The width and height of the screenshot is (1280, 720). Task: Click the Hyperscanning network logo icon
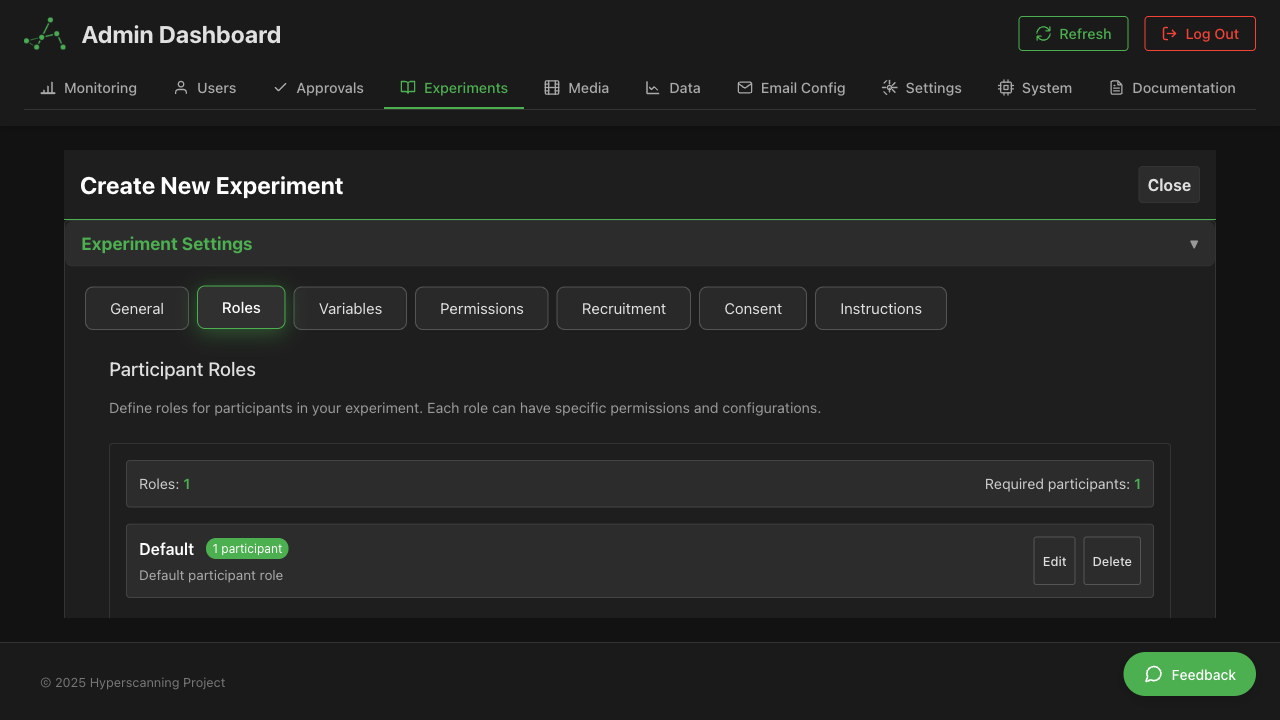[x=43, y=33]
